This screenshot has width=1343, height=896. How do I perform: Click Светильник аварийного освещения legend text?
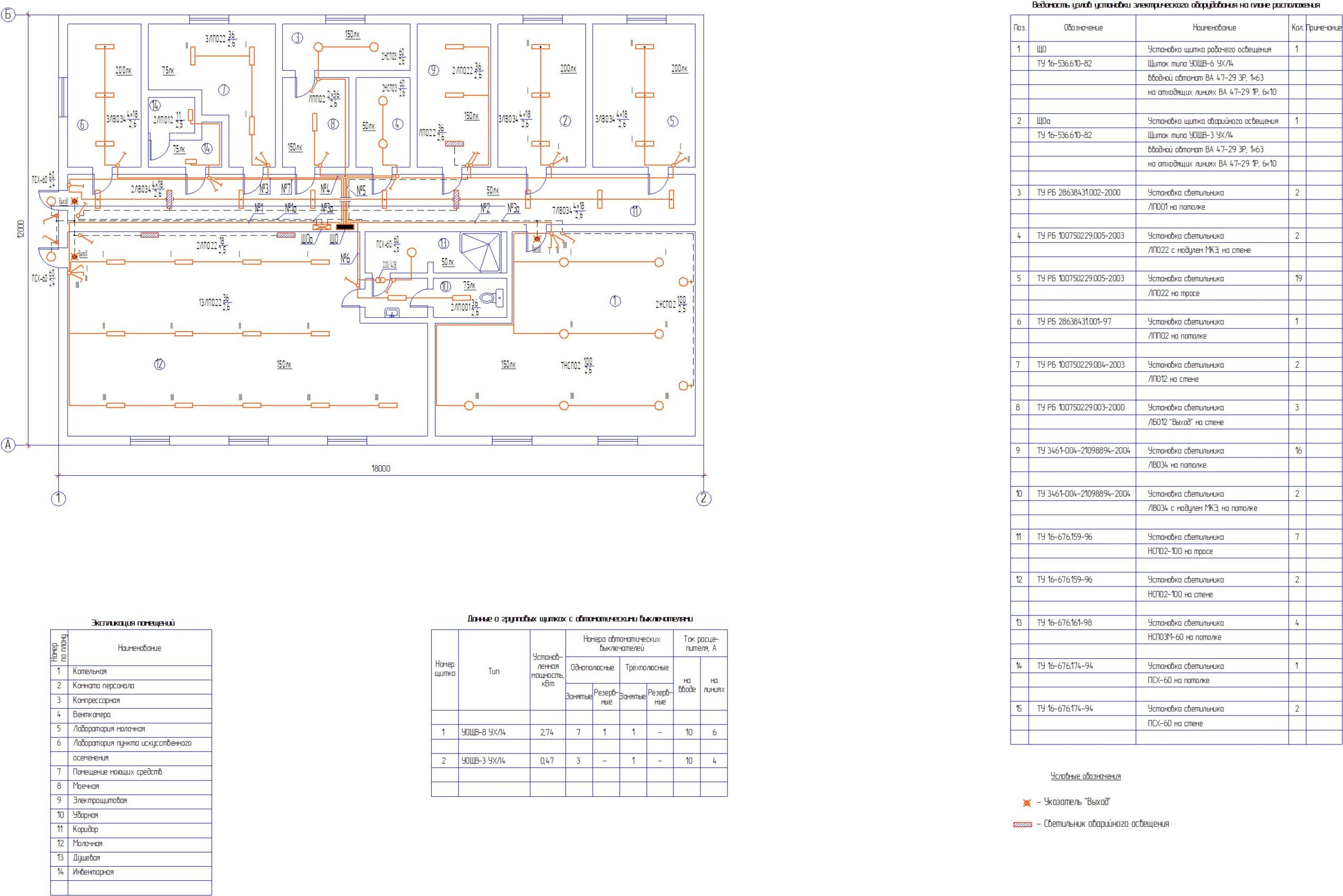[x=1106, y=824]
